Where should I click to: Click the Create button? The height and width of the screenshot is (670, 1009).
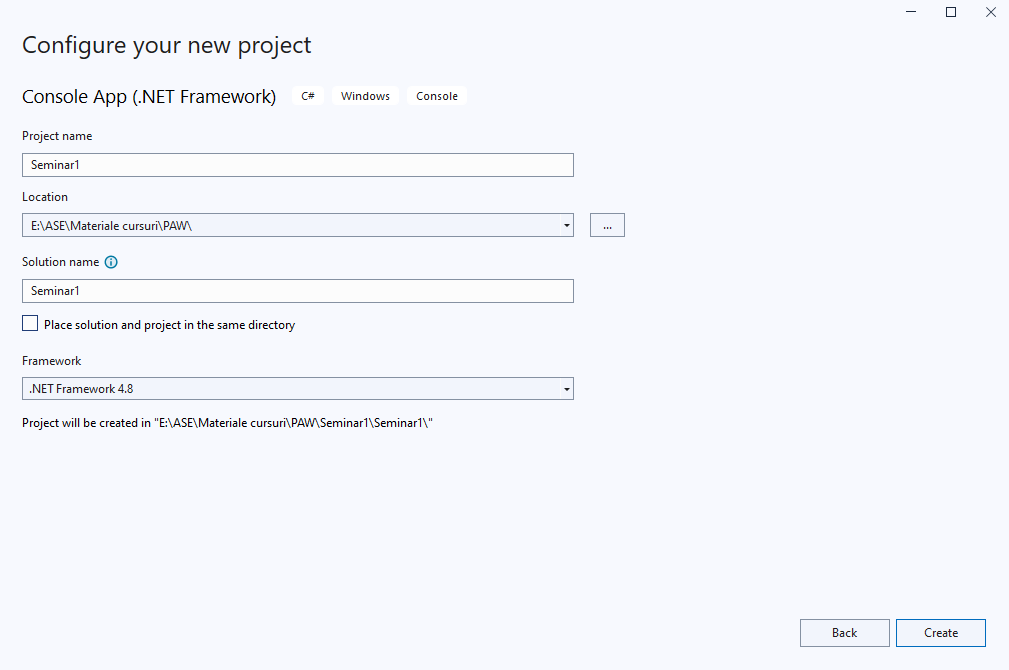[x=940, y=633]
